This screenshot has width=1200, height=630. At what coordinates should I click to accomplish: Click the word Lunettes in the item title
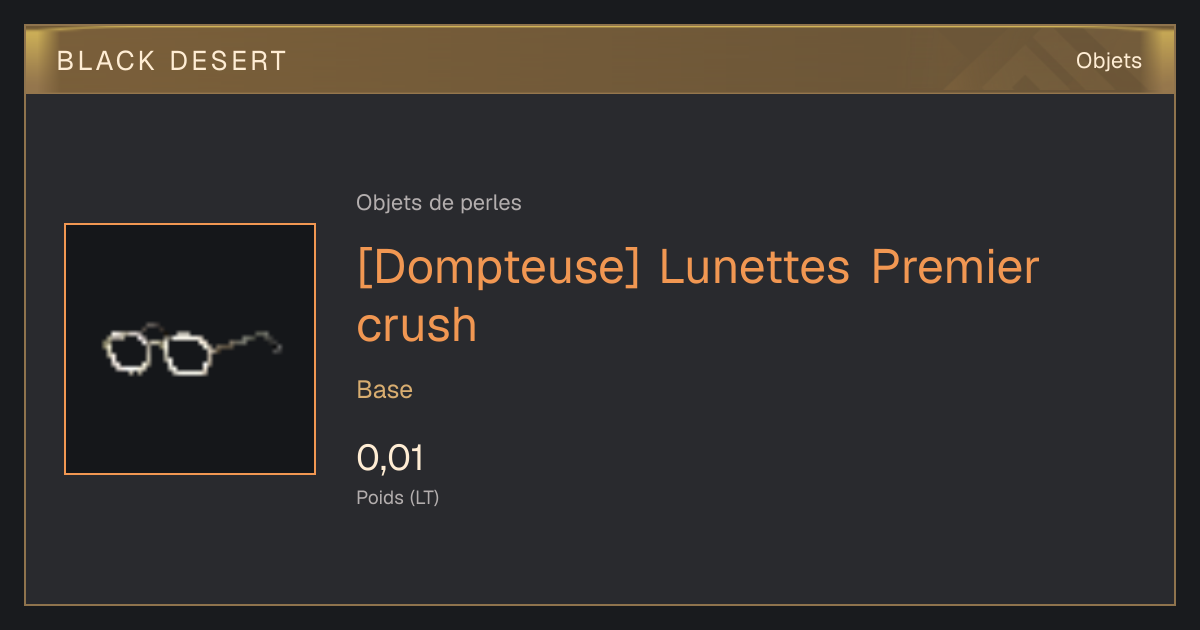point(754,268)
